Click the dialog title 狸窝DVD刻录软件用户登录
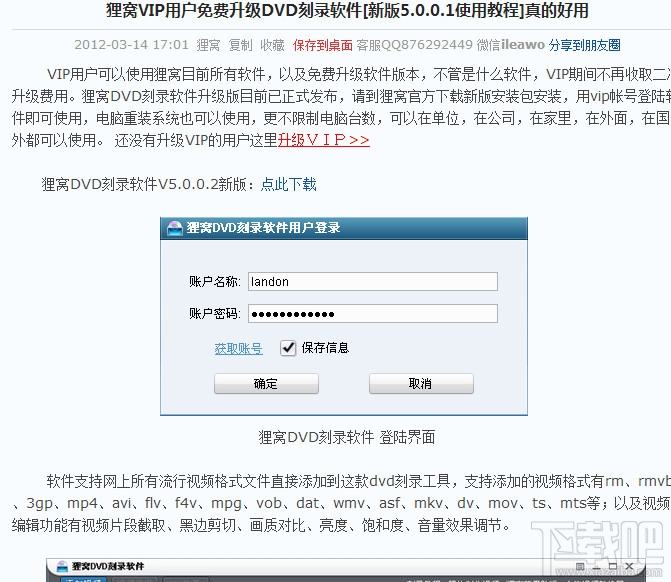Viewport: 671px width, 582px height. [x=263, y=228]
